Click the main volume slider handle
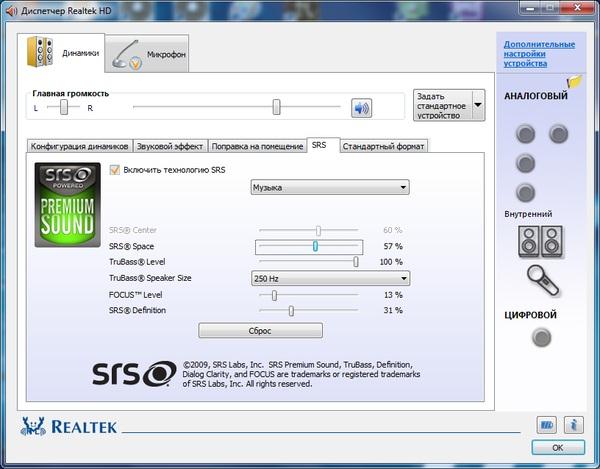 (276, 107)
